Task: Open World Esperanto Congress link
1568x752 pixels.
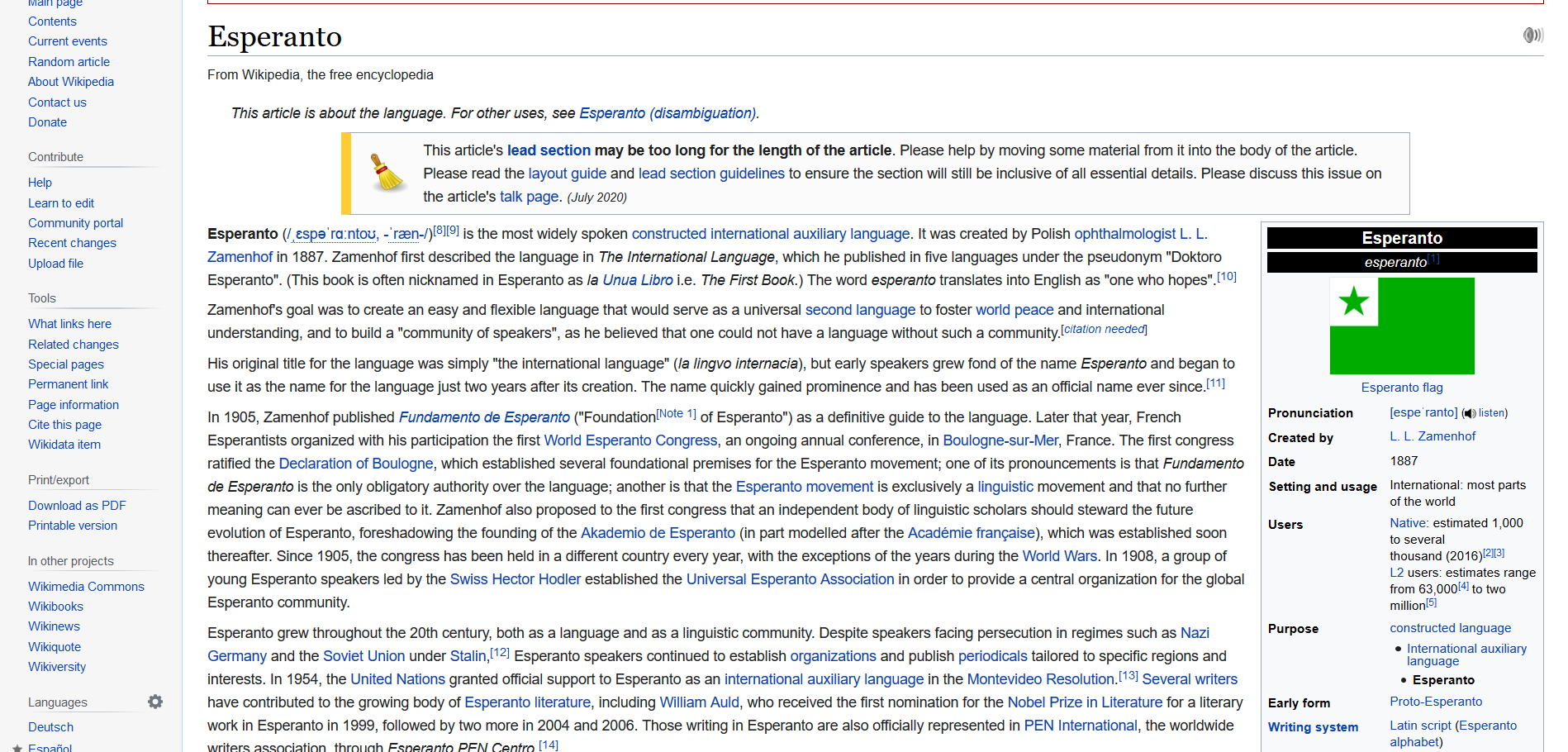Action: [x=630, y=440]
